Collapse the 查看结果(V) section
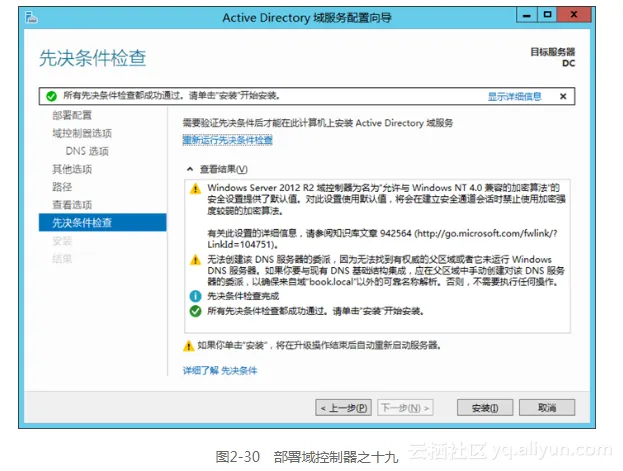Viewport: 623px width, 471px height. 190,169
